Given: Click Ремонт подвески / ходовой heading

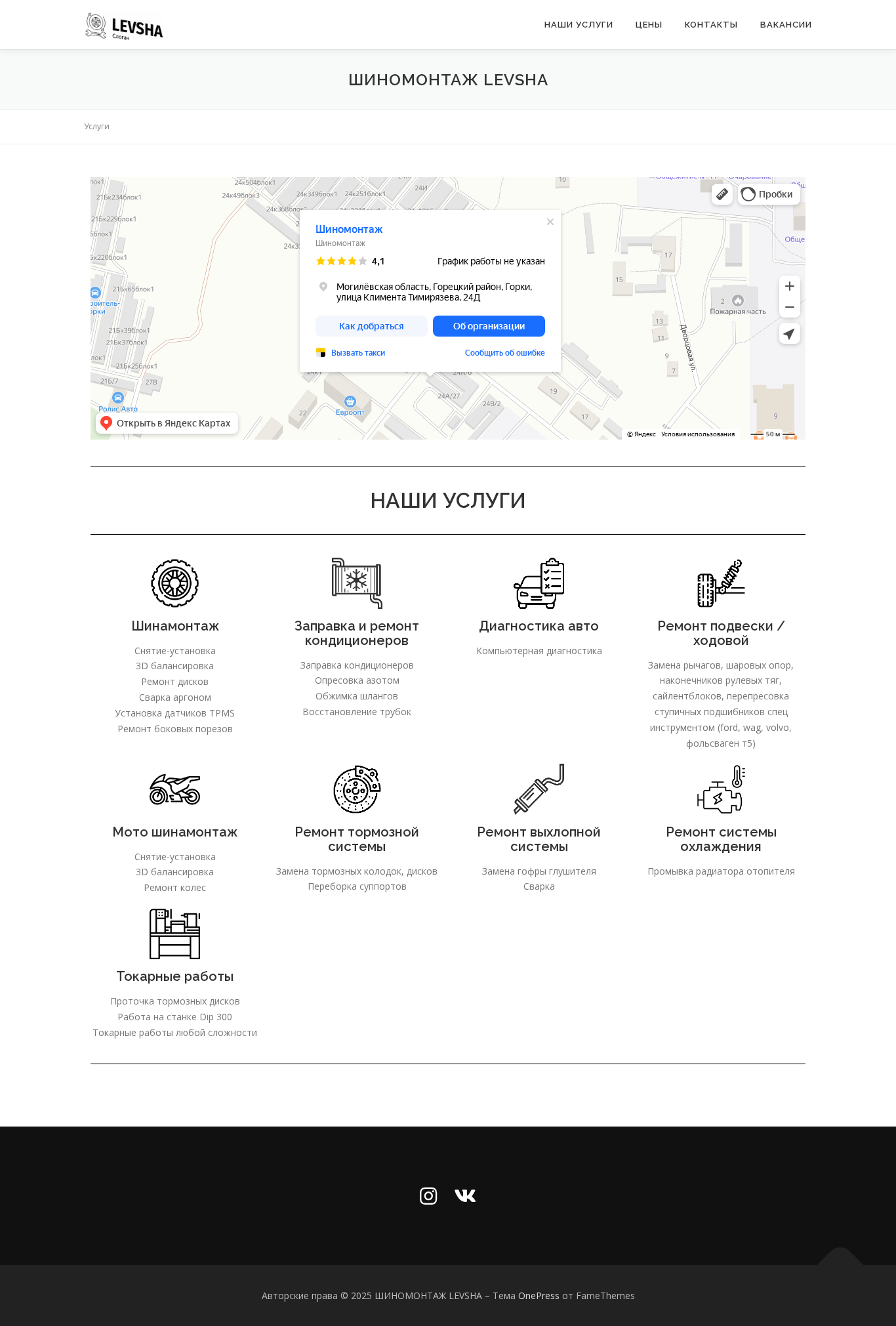Looking at the screenshot, I should 721,633.
